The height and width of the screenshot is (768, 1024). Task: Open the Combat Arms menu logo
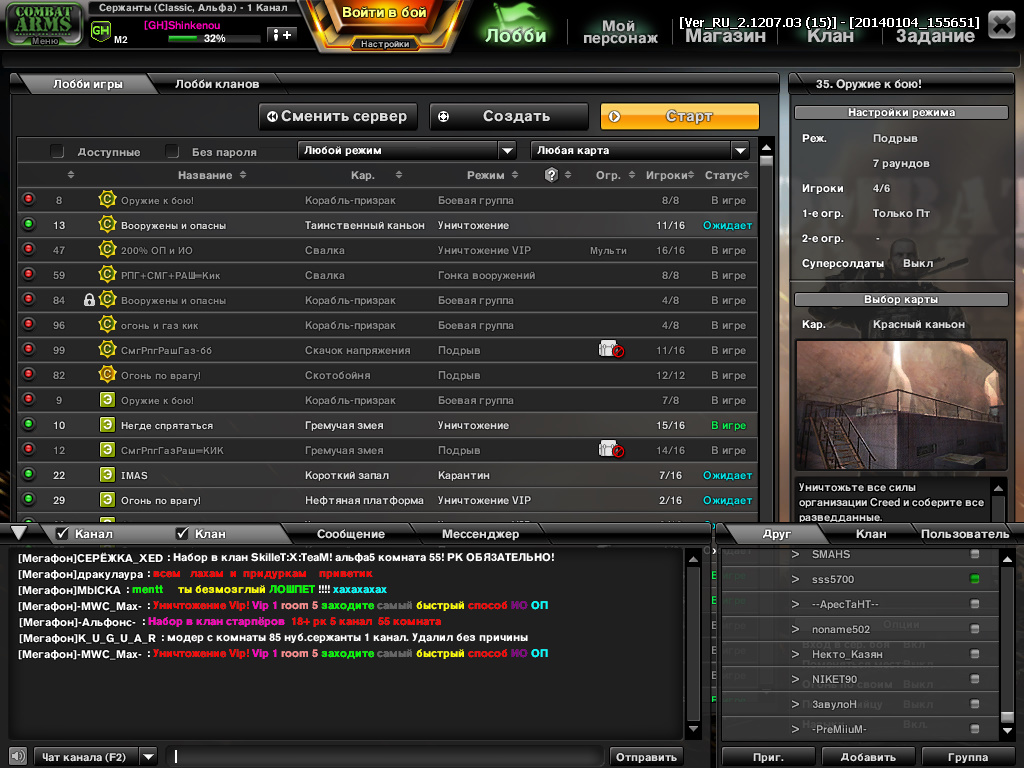click(43, 24)
